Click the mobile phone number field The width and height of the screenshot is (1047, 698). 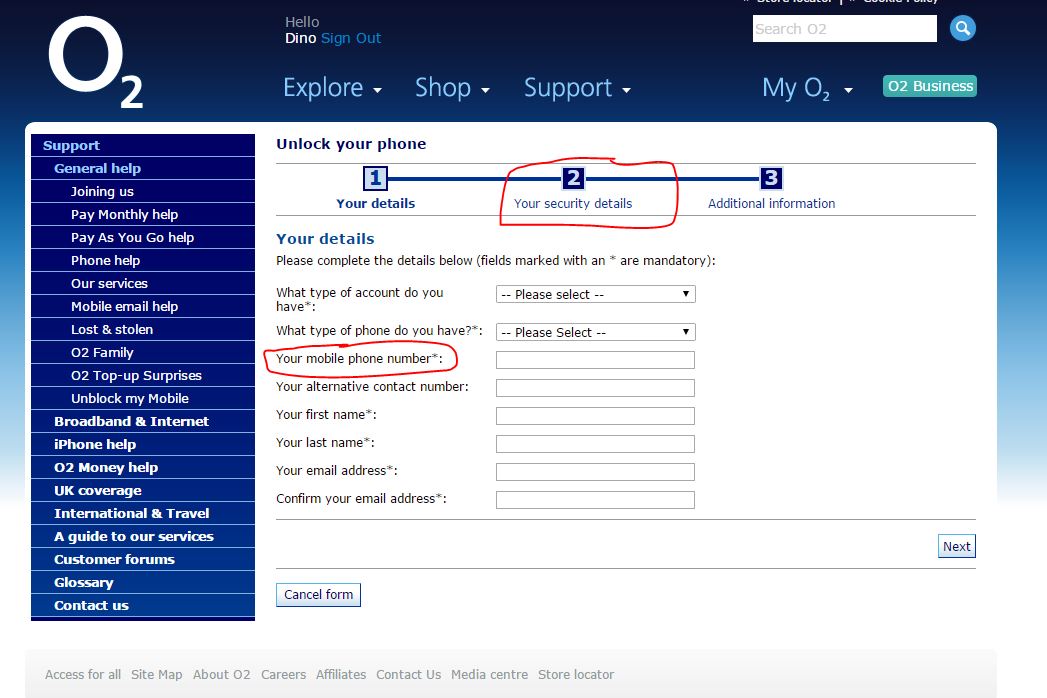(595, 360)
